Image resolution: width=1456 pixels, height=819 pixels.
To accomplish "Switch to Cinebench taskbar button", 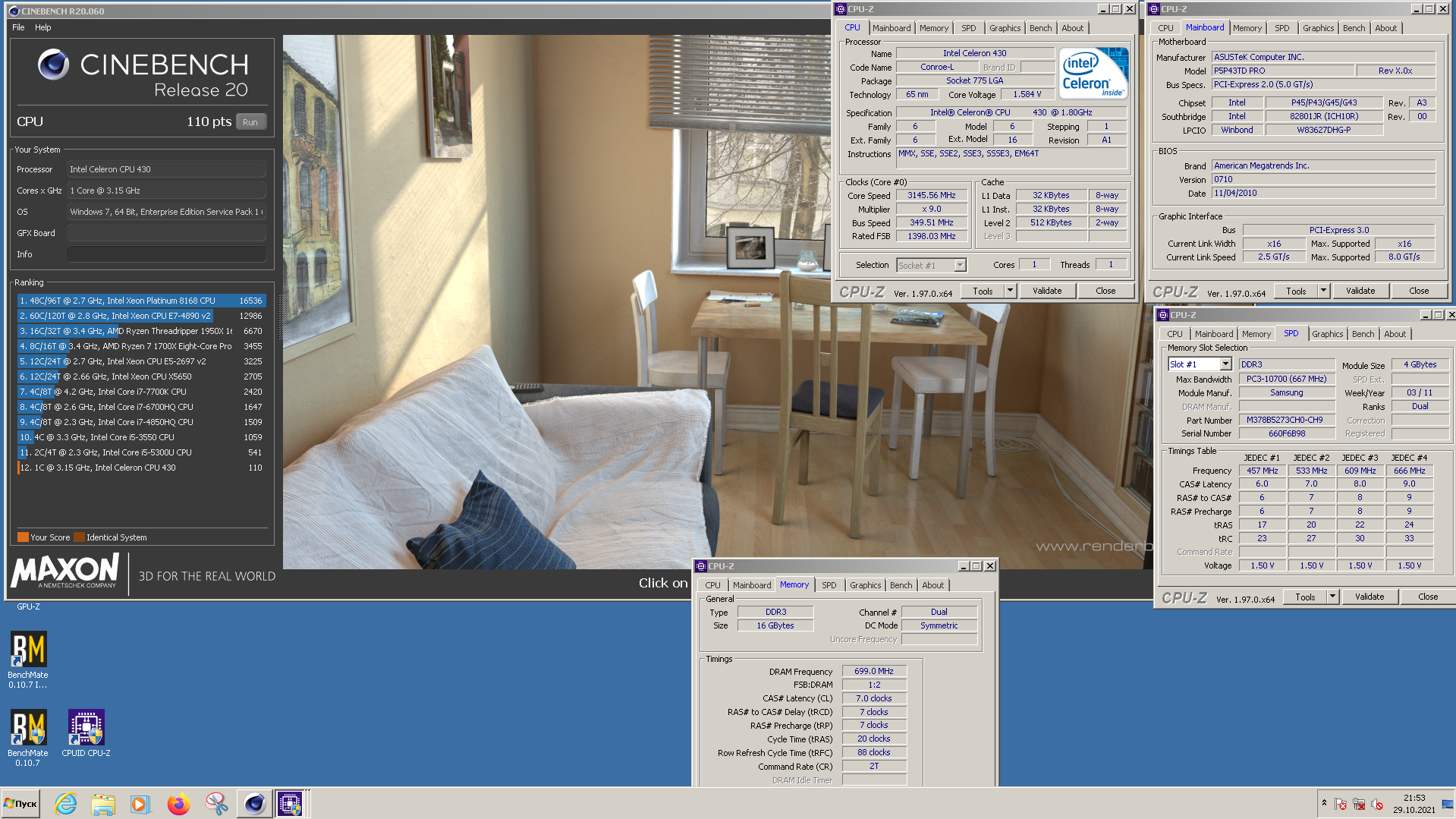I will pyautogui.click(x=254, y=804).
